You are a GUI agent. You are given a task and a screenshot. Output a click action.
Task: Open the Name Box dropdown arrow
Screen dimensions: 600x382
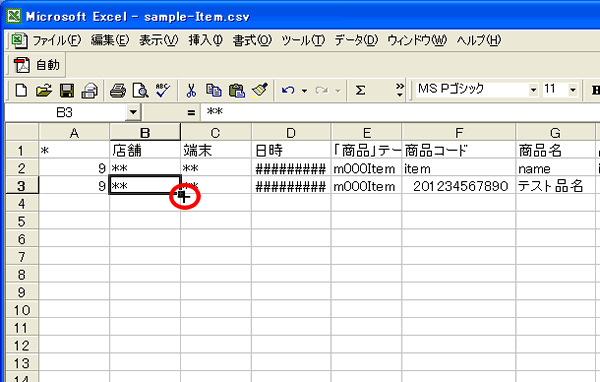tap(133, 113)
